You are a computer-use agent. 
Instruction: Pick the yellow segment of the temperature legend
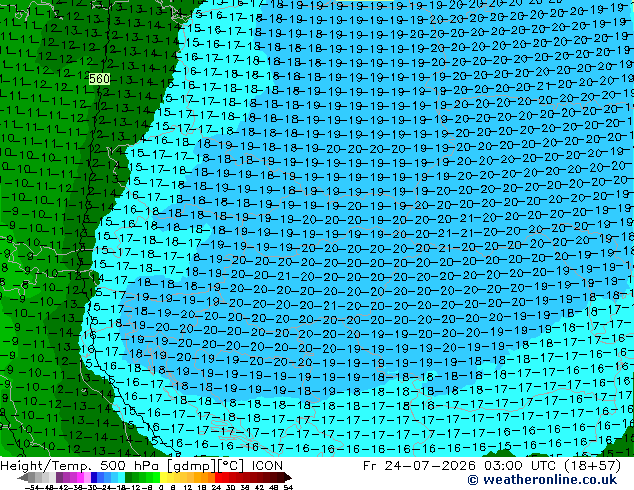[x=163, y=477]
